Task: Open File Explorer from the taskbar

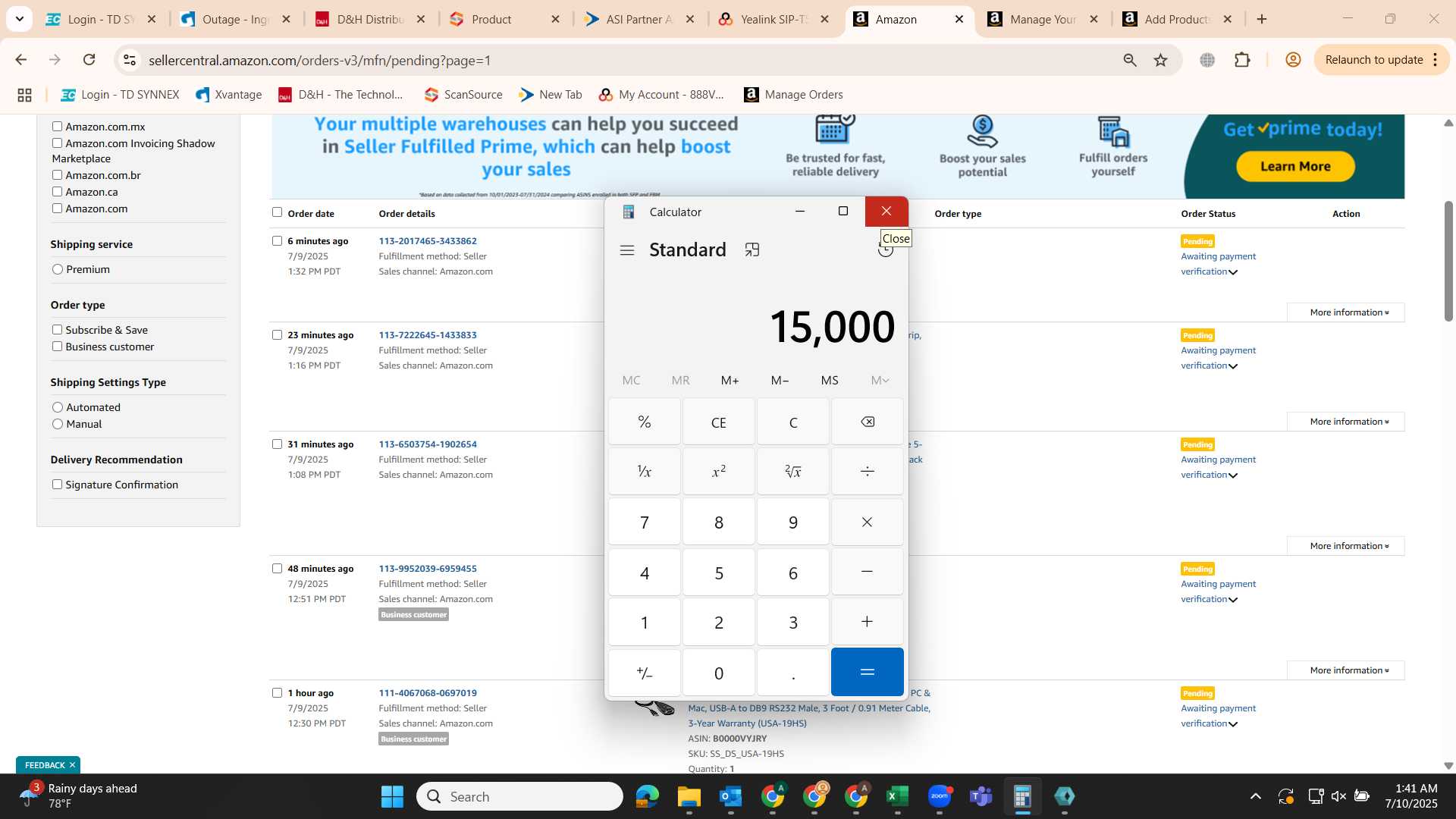Action: (x=689, y=796)
